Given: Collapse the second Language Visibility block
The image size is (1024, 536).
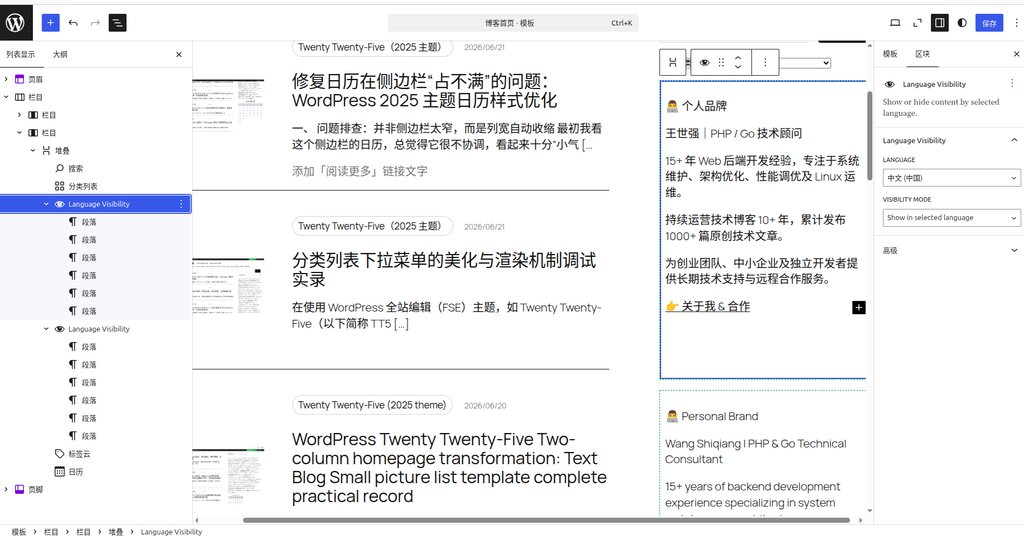Looking at the screenshot, I should point(46,329).
